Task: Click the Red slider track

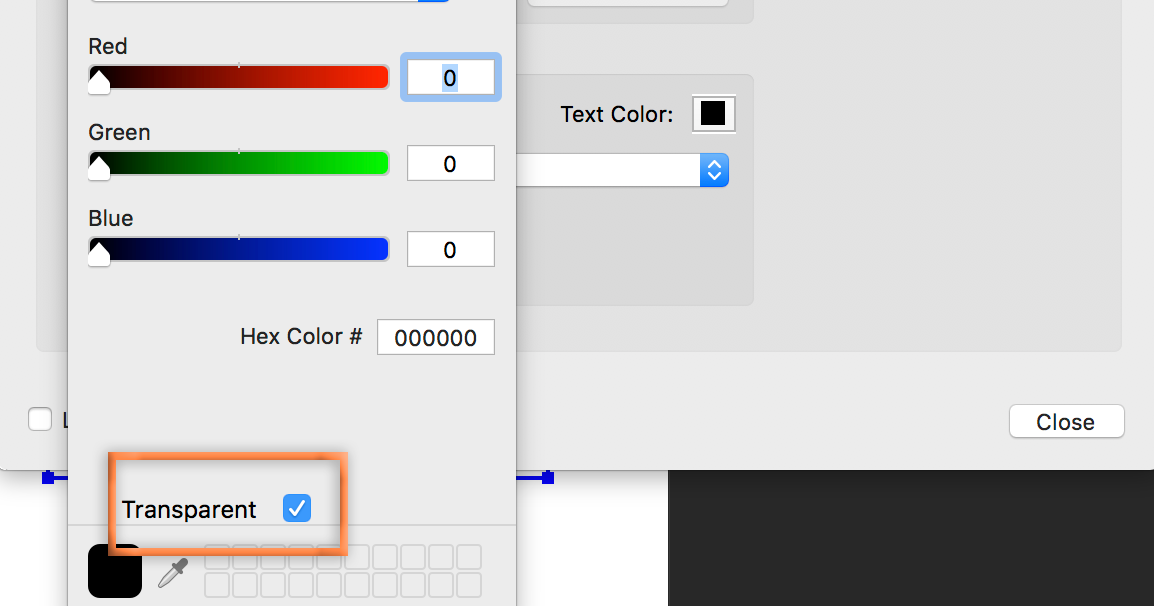Action: click(239, 77)
